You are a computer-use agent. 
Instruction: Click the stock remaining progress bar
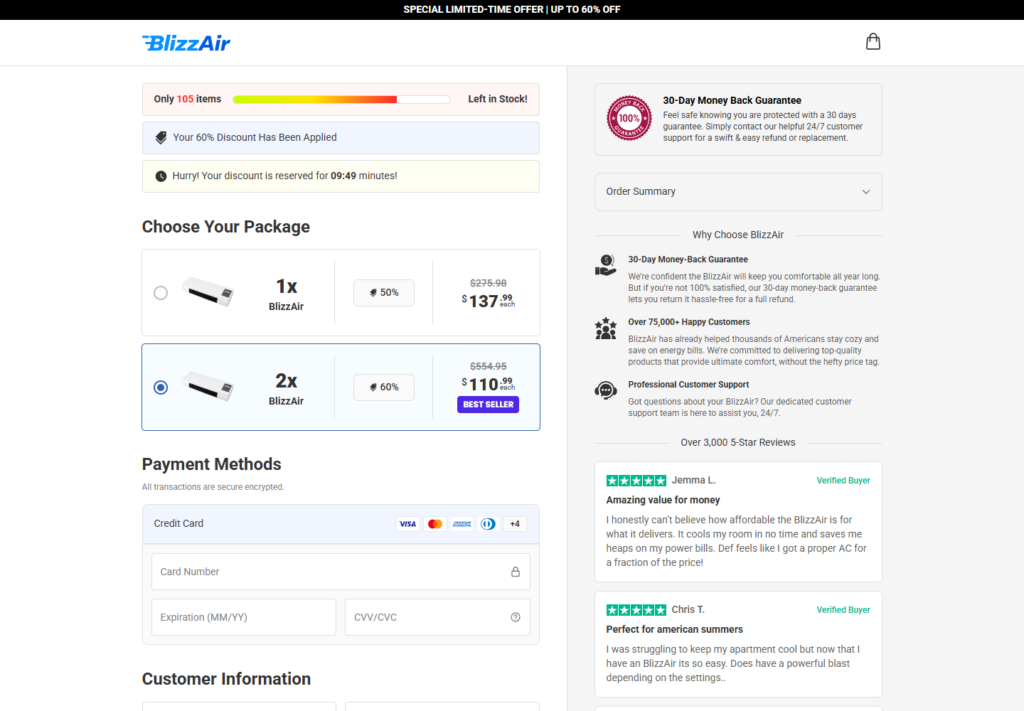pyautogui.click(x=342, y=99)
